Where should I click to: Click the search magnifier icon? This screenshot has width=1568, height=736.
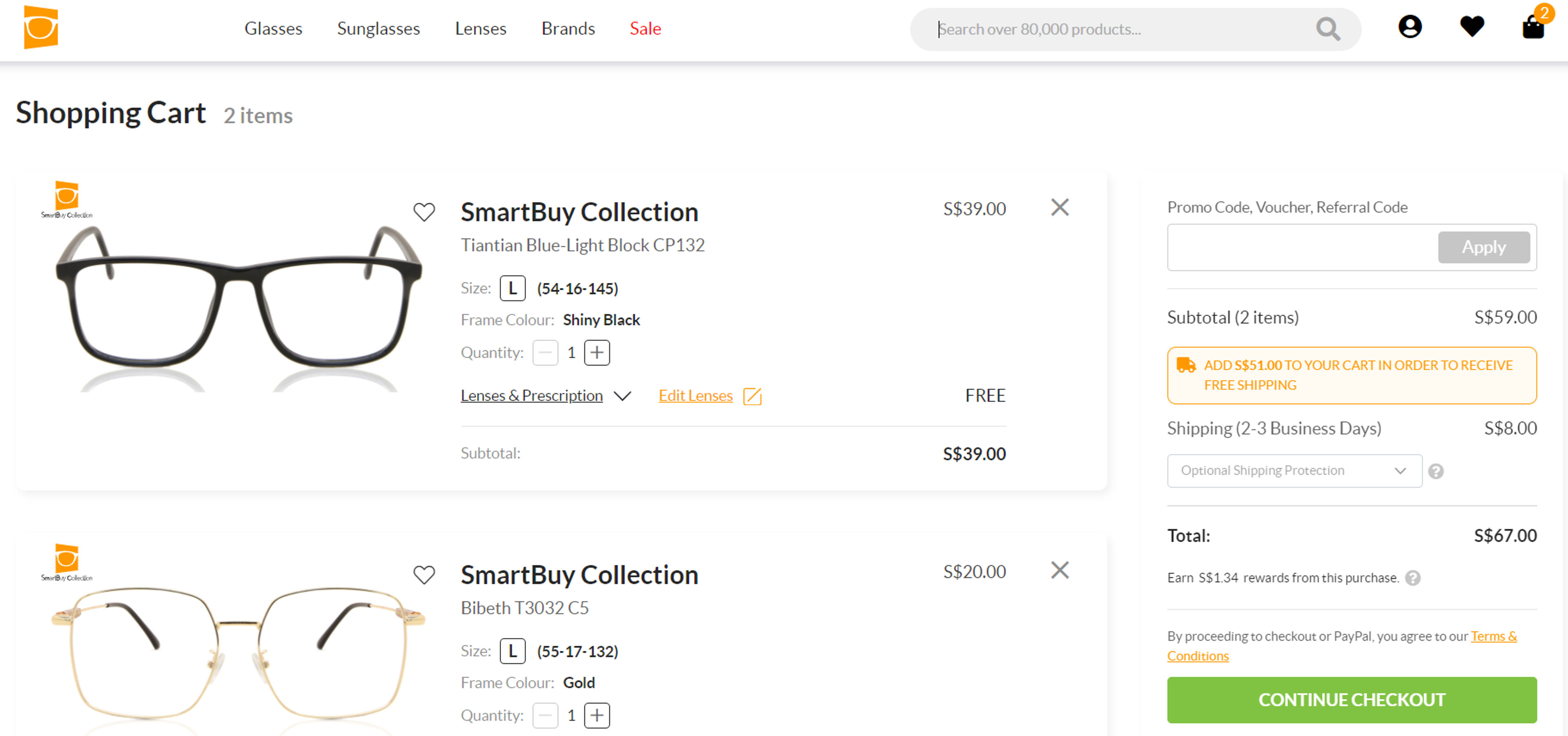[1327, 29]
